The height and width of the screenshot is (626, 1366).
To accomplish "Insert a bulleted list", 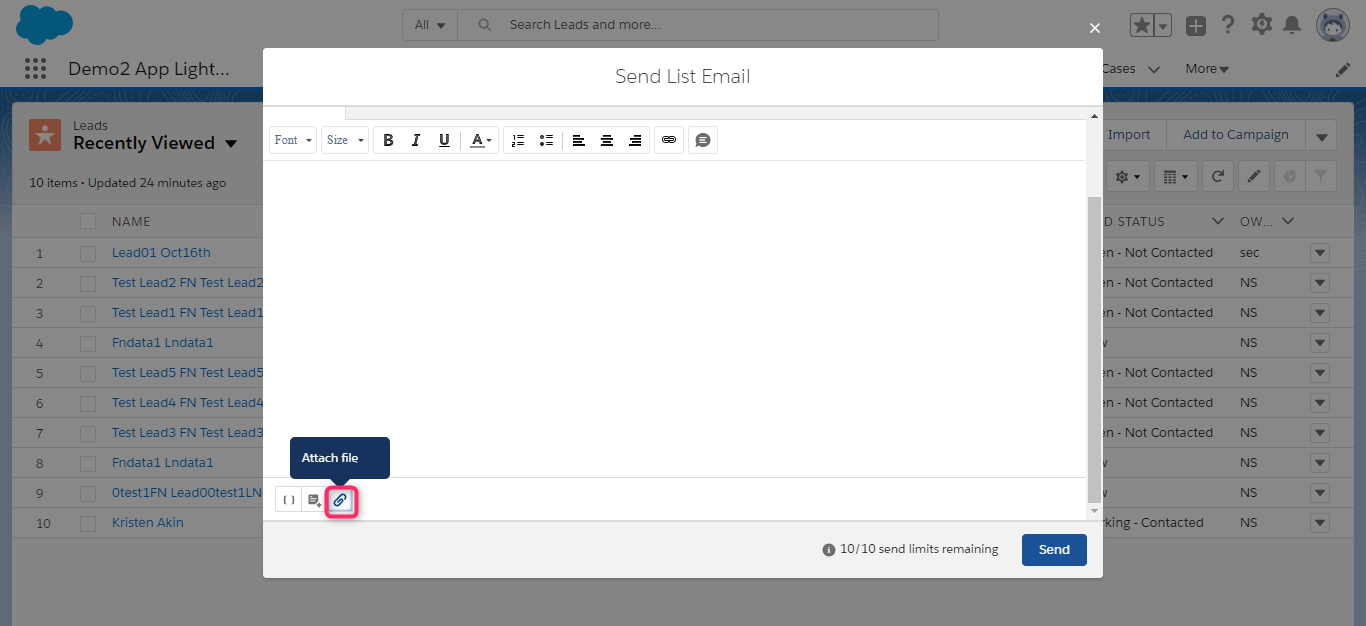I will click(546, 140).
